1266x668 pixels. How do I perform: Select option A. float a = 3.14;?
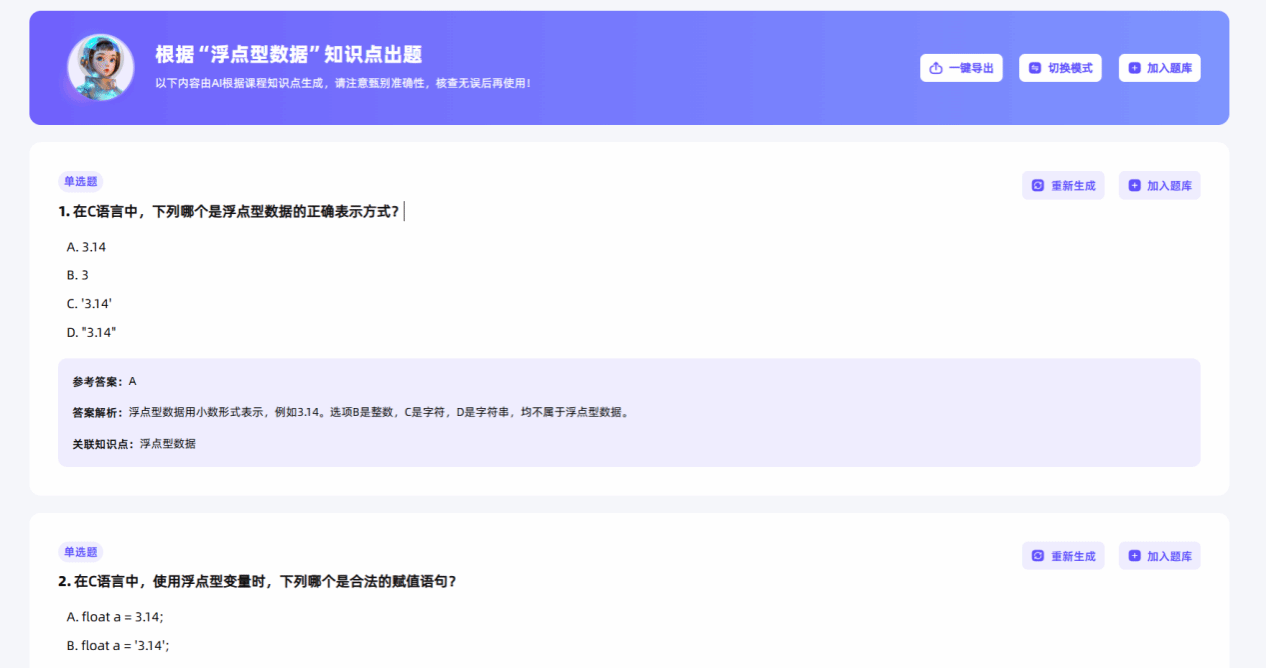coord(115,617)
